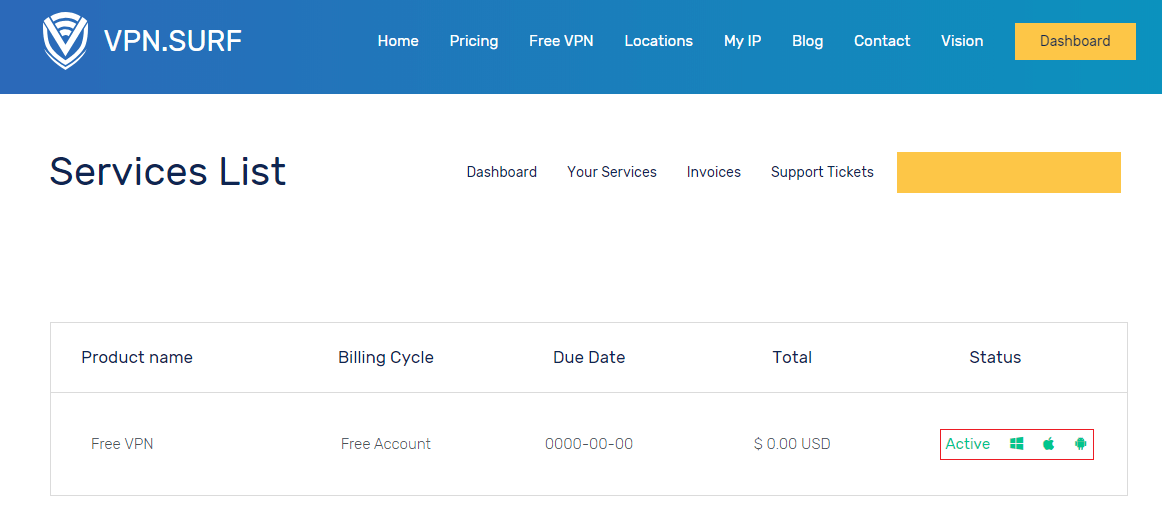Viewport: 1162px width, 532px height.
Task: Select the Free VPN product row
Action: (589, 444)
